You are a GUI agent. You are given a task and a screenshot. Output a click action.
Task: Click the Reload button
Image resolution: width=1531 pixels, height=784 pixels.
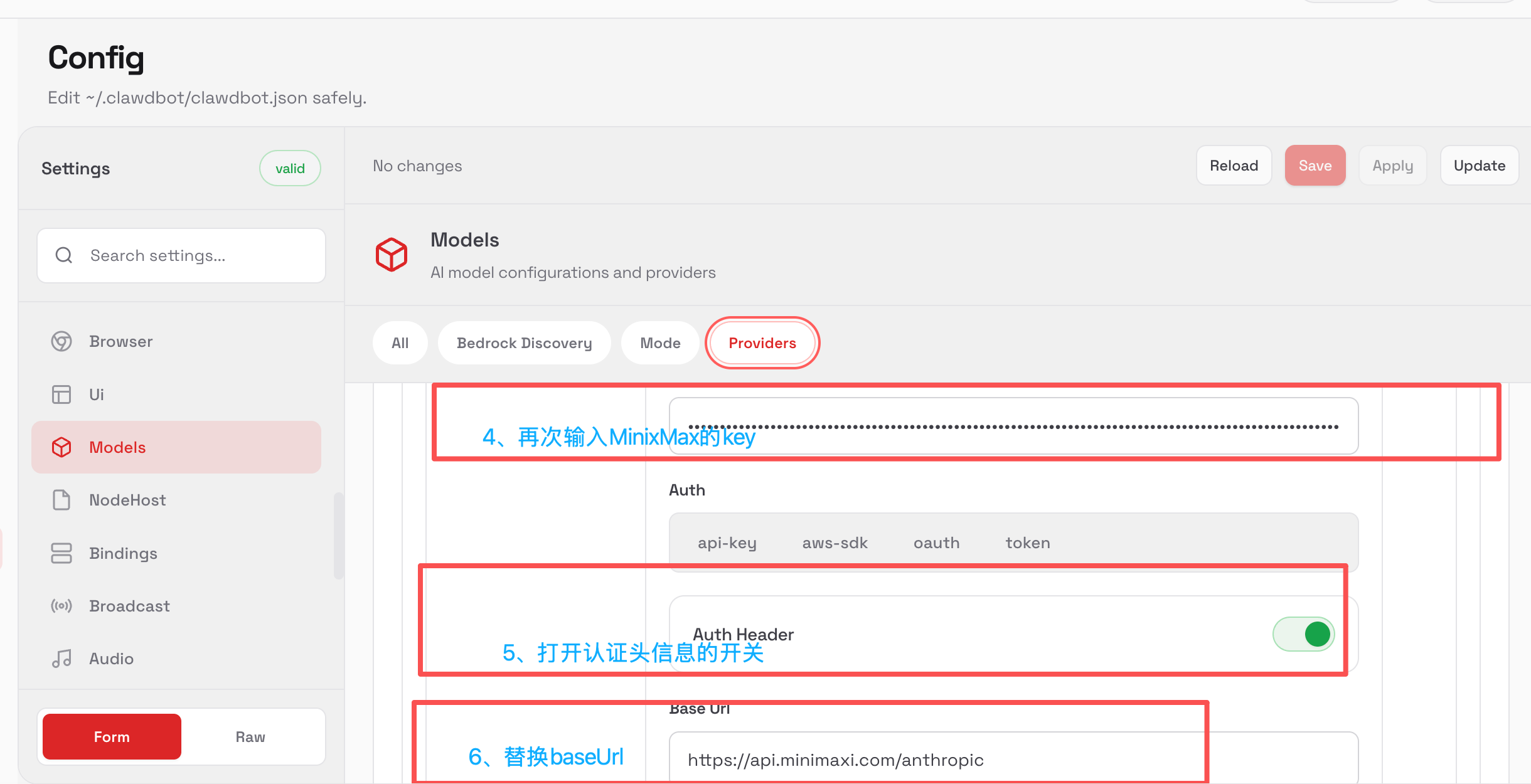(1234, 166)
